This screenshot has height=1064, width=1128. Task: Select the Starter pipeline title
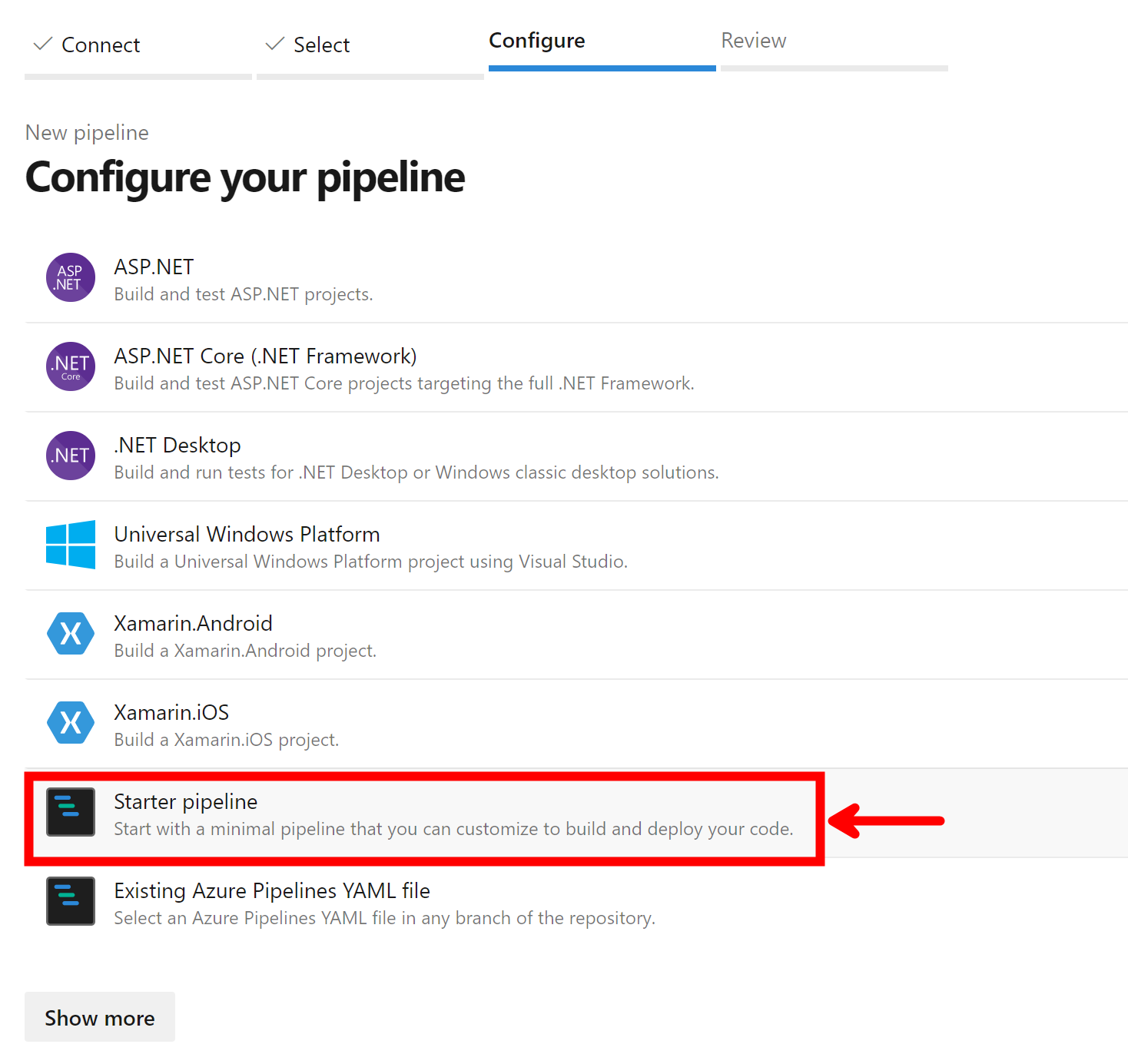click(186, 801)
